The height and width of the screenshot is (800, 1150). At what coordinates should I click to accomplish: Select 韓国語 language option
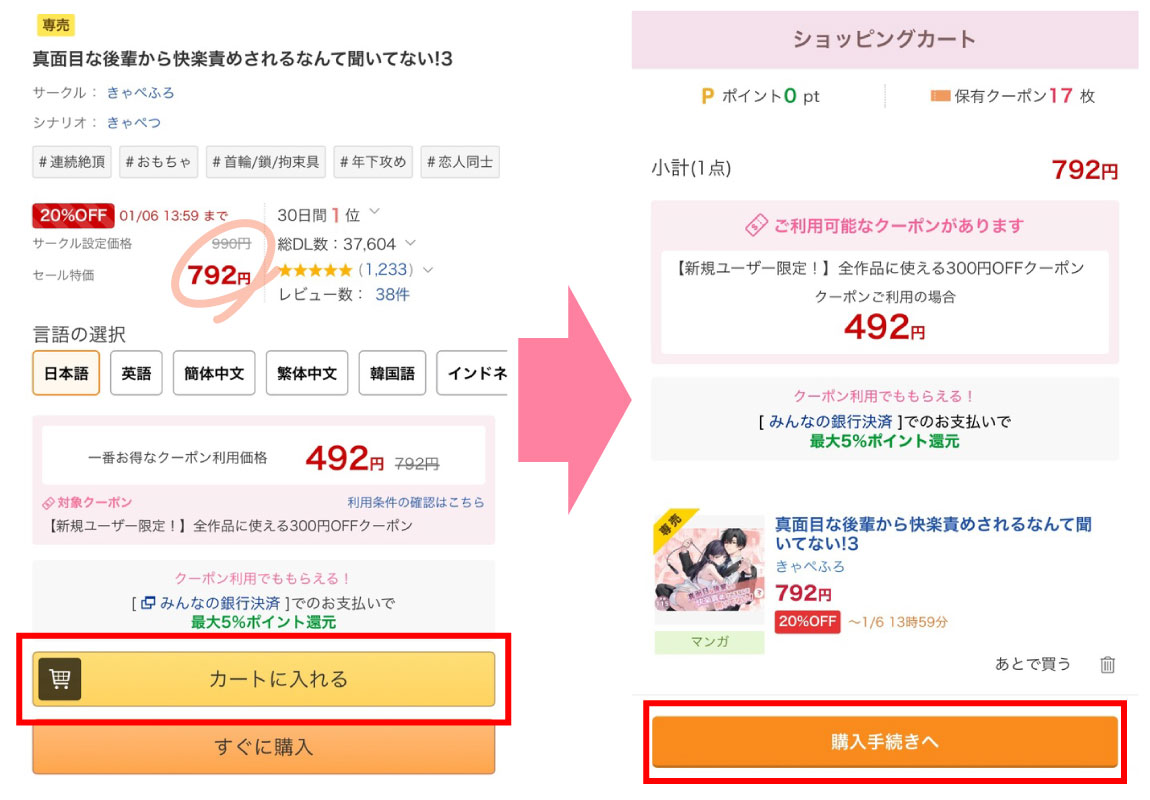(x=394, y=373)
